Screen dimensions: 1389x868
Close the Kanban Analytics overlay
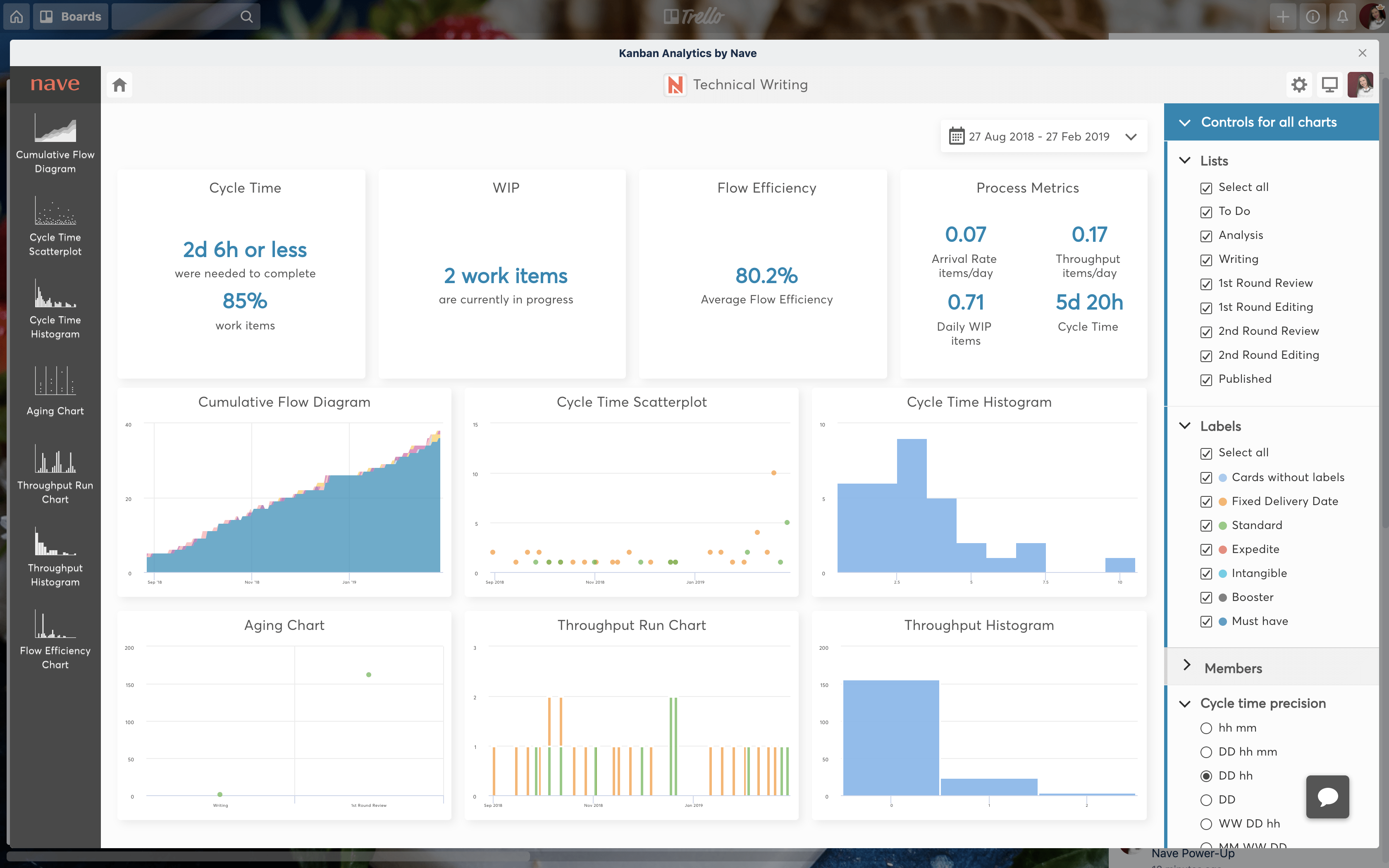[1361, 53]
